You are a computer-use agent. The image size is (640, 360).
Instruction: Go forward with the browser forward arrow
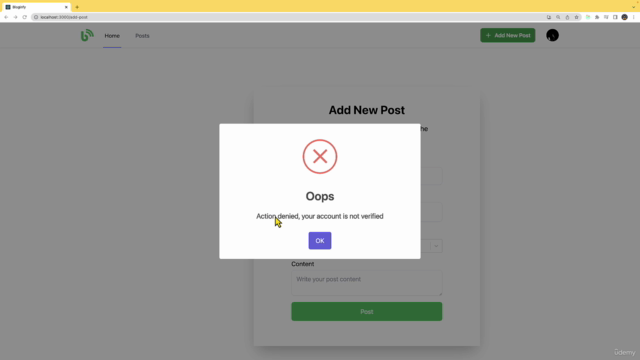click(x=15, y=17)
